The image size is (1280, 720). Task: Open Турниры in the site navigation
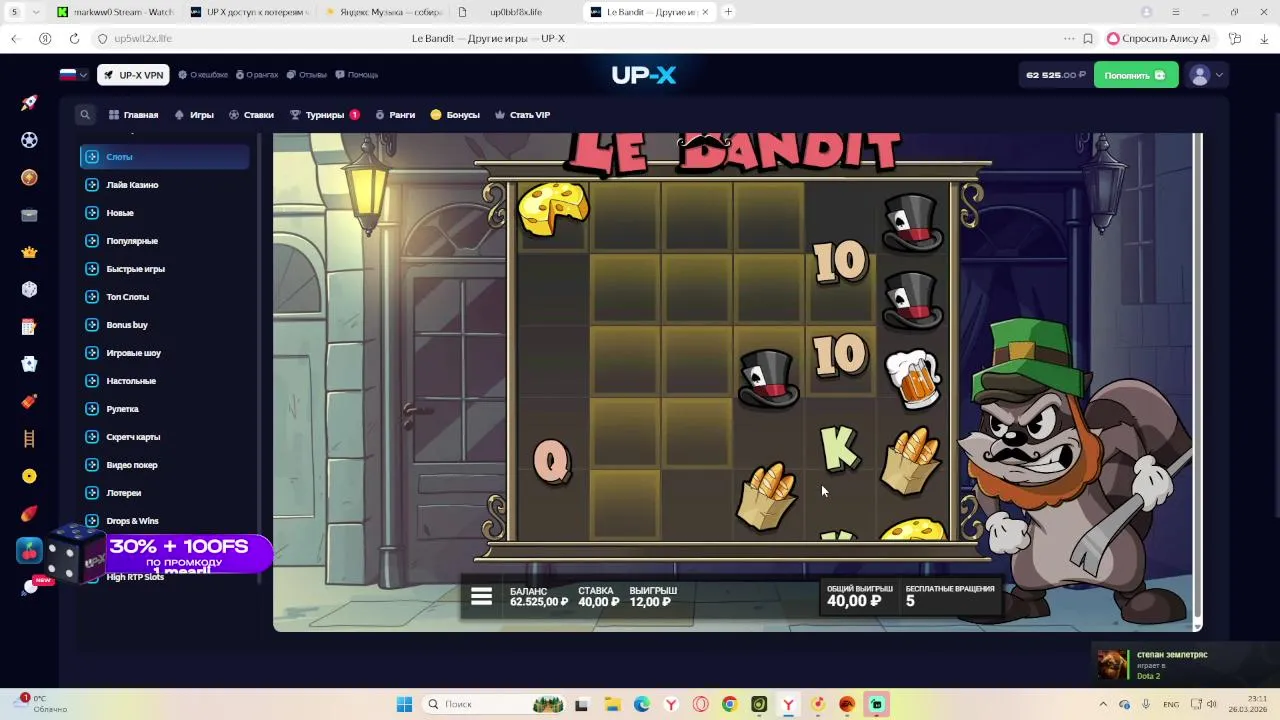pyautogui.click(x=324, y=115)
